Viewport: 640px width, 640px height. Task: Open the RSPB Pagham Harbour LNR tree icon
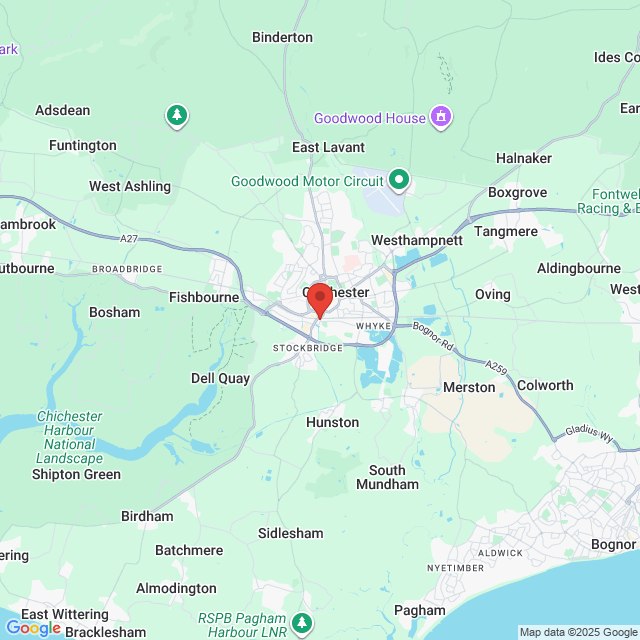pos(302,624)
